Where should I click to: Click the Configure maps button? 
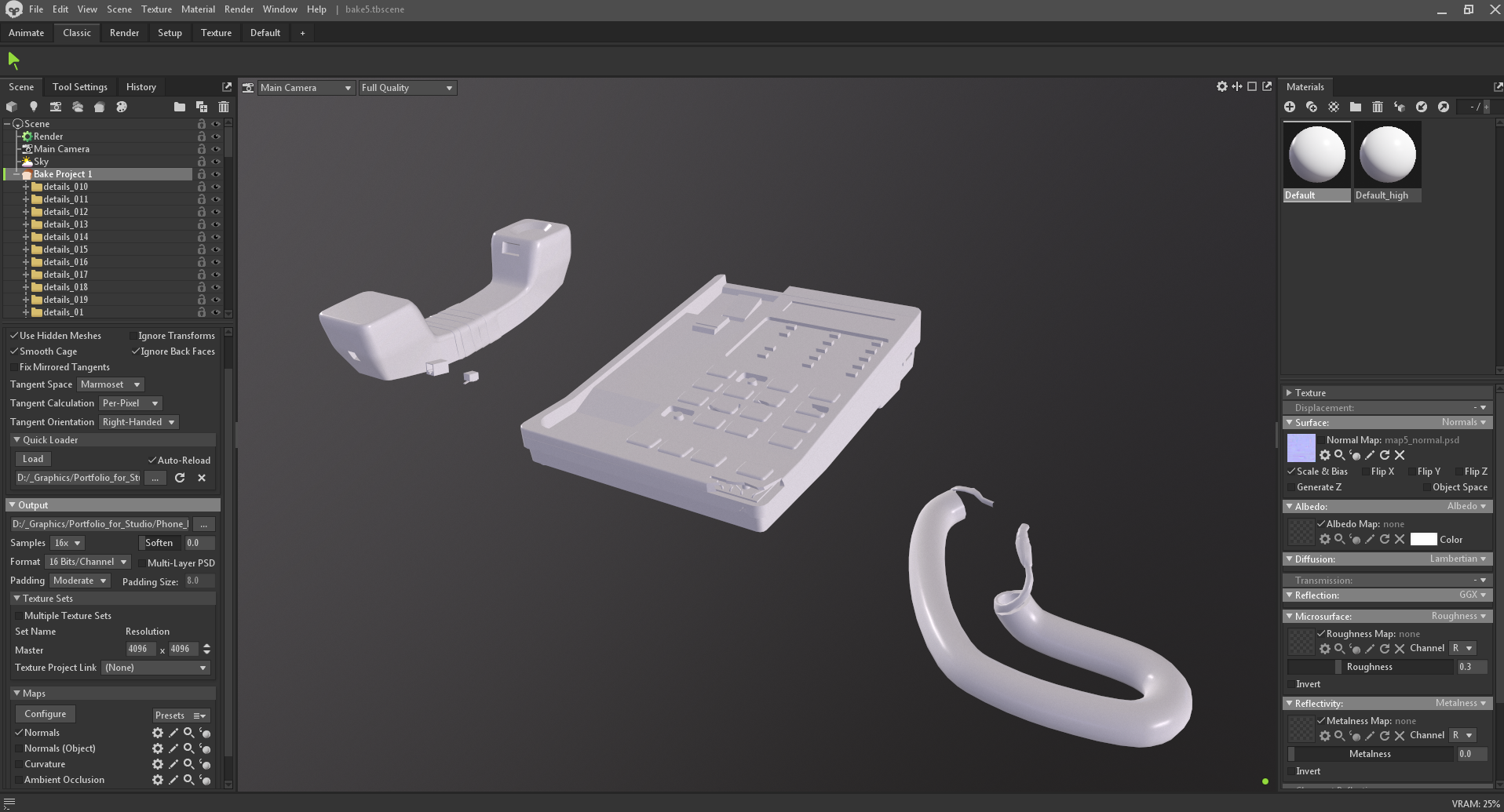coord(46,714)
